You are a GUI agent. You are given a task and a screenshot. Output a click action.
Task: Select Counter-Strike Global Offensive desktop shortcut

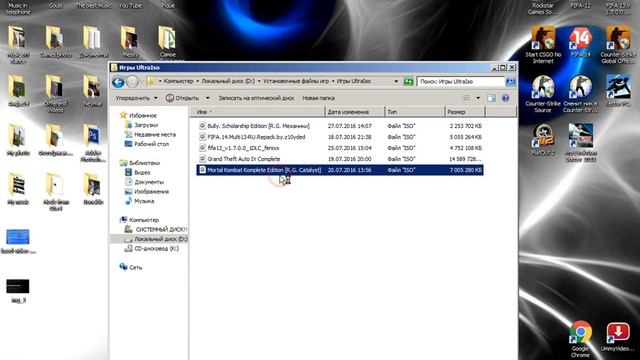pyautogui.click(x=618, y=44)
